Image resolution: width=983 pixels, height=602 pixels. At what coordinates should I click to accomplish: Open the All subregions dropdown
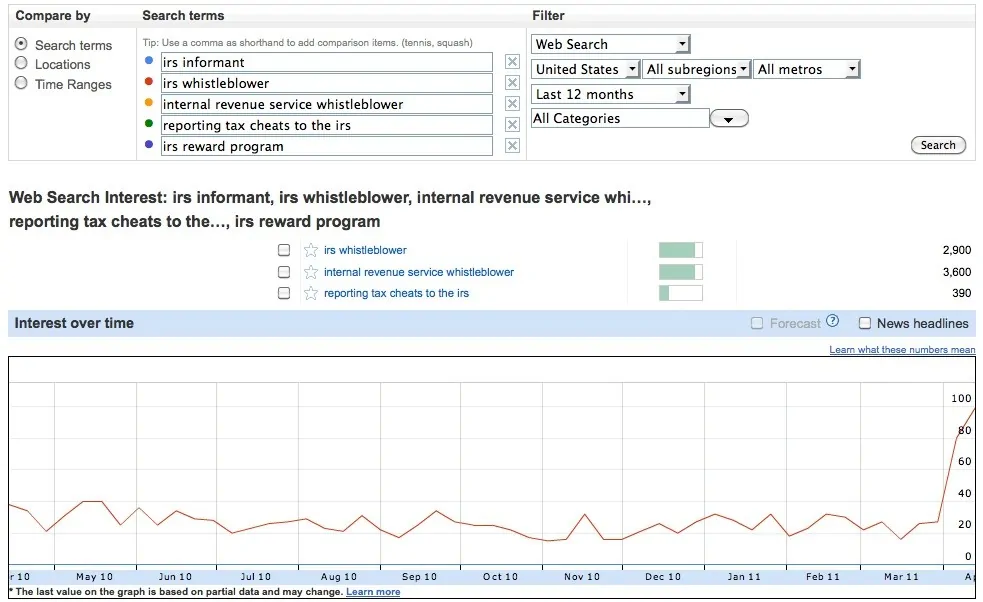697,69
